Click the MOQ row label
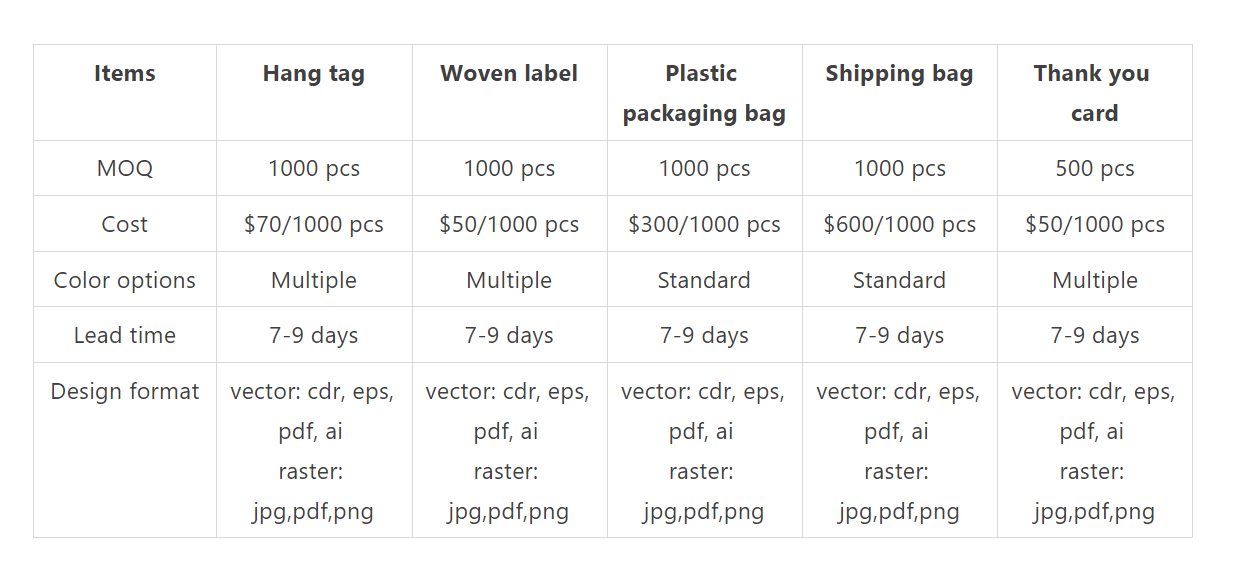 125,169
